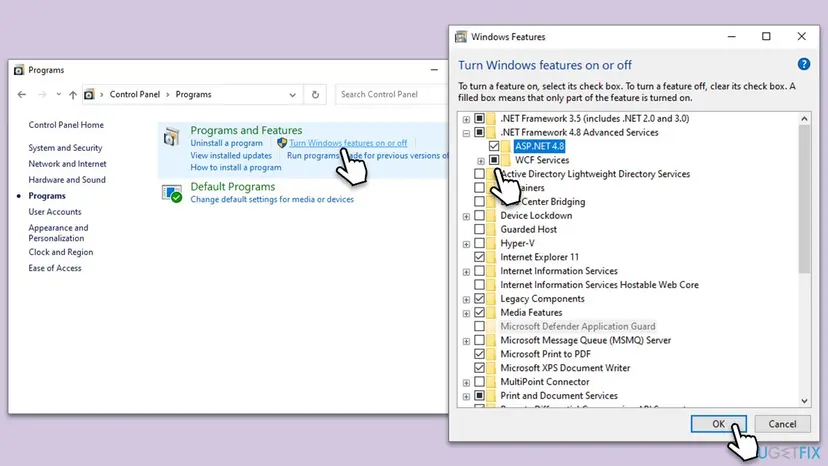
Task: Click the Control Panel icon in address bar
Action: pyautogui.click(x=89, y=95)
